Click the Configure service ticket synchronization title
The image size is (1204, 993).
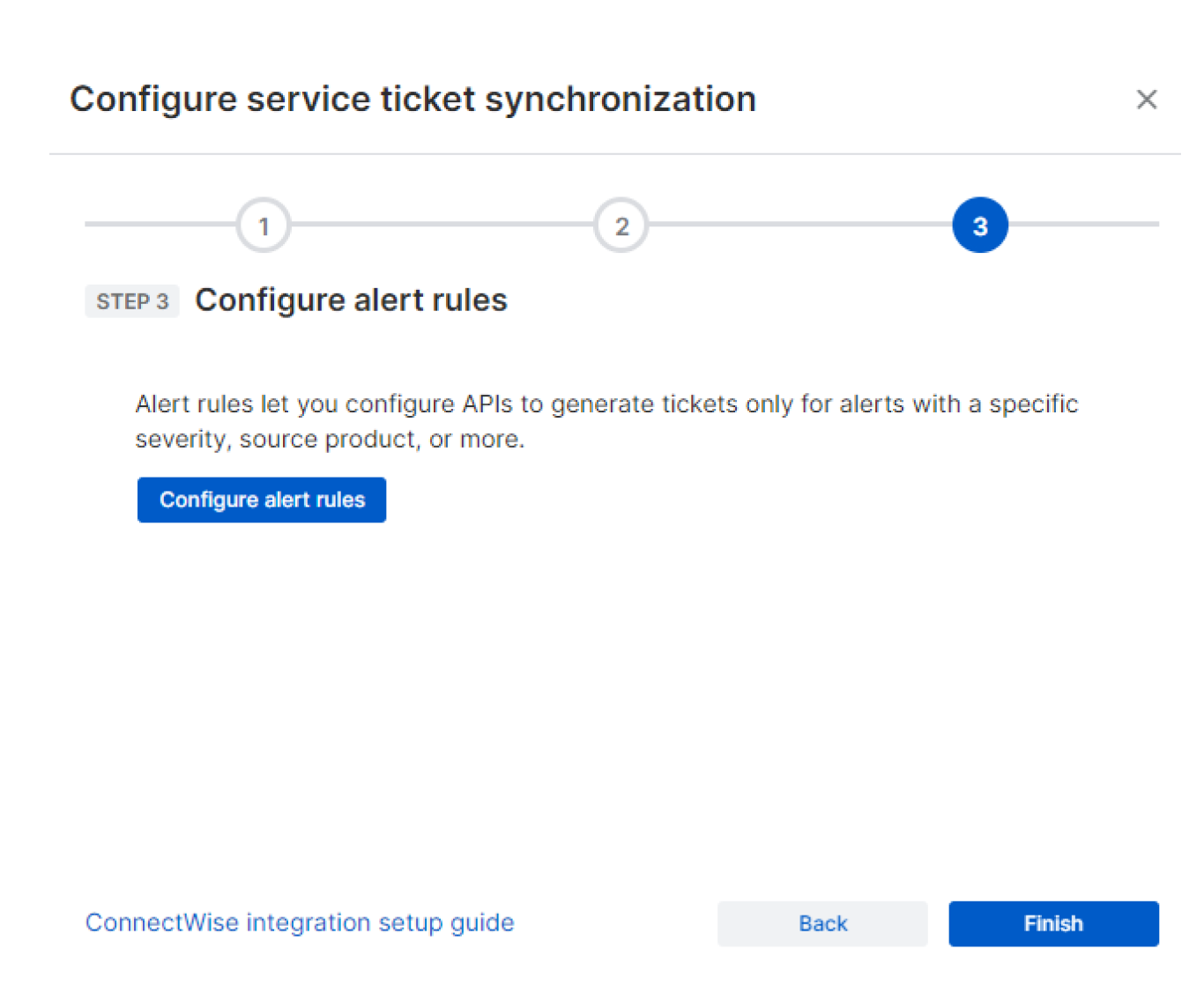[x=412, y=99]
